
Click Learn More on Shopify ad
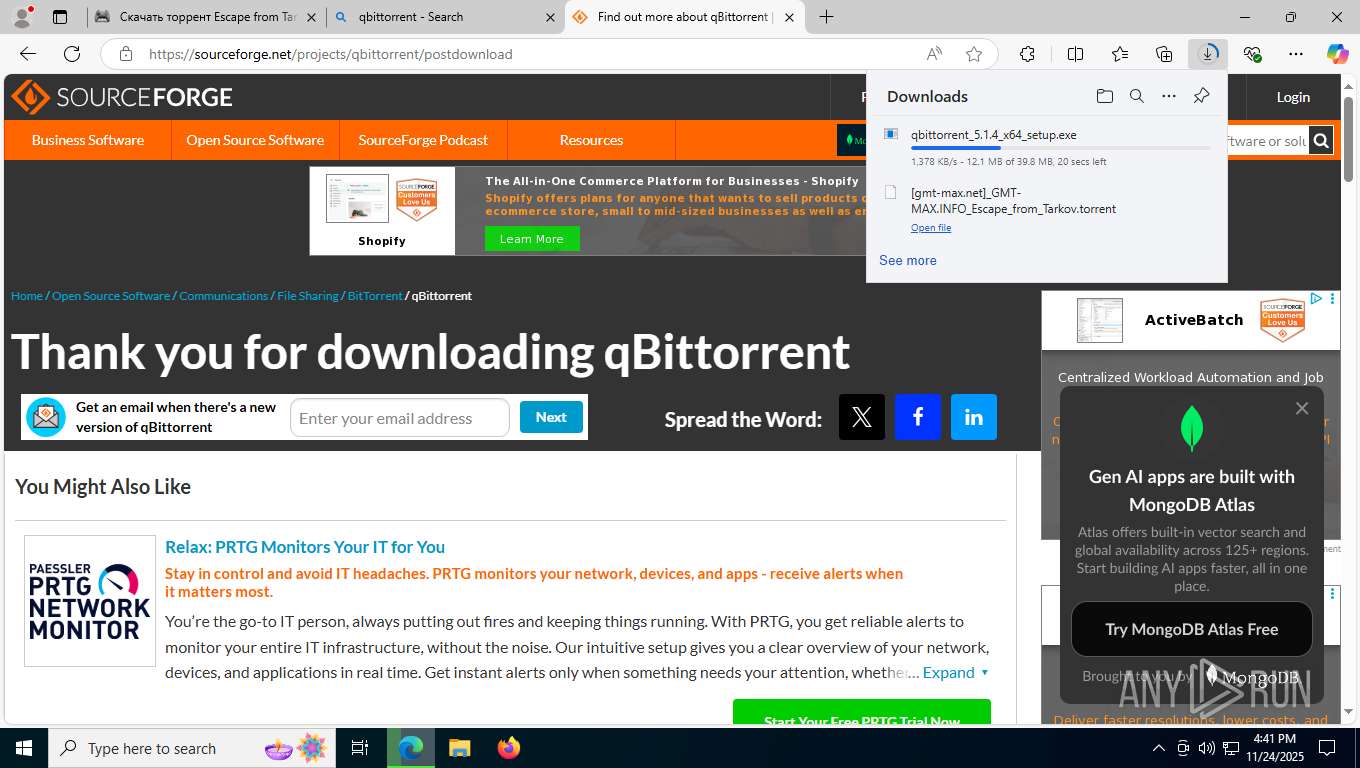[531, 239]
